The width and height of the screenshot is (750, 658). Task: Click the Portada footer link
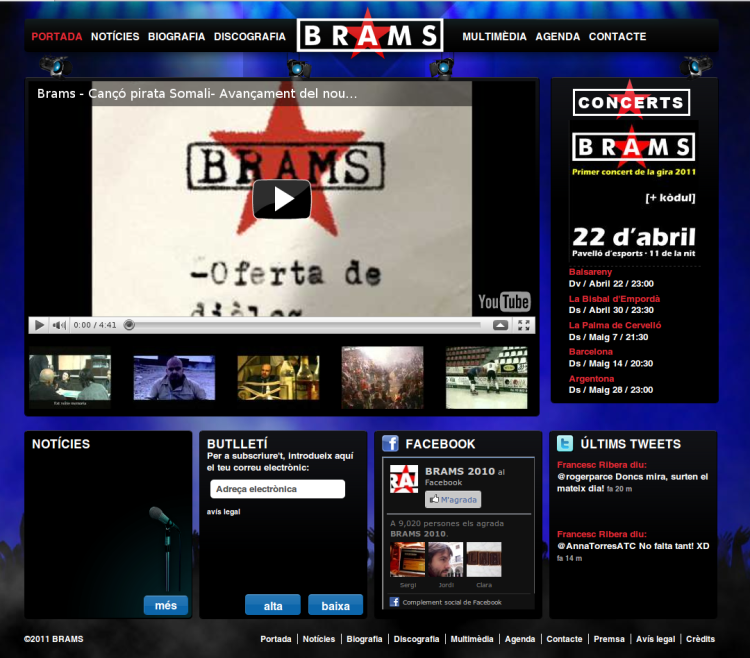coord(276,639)
